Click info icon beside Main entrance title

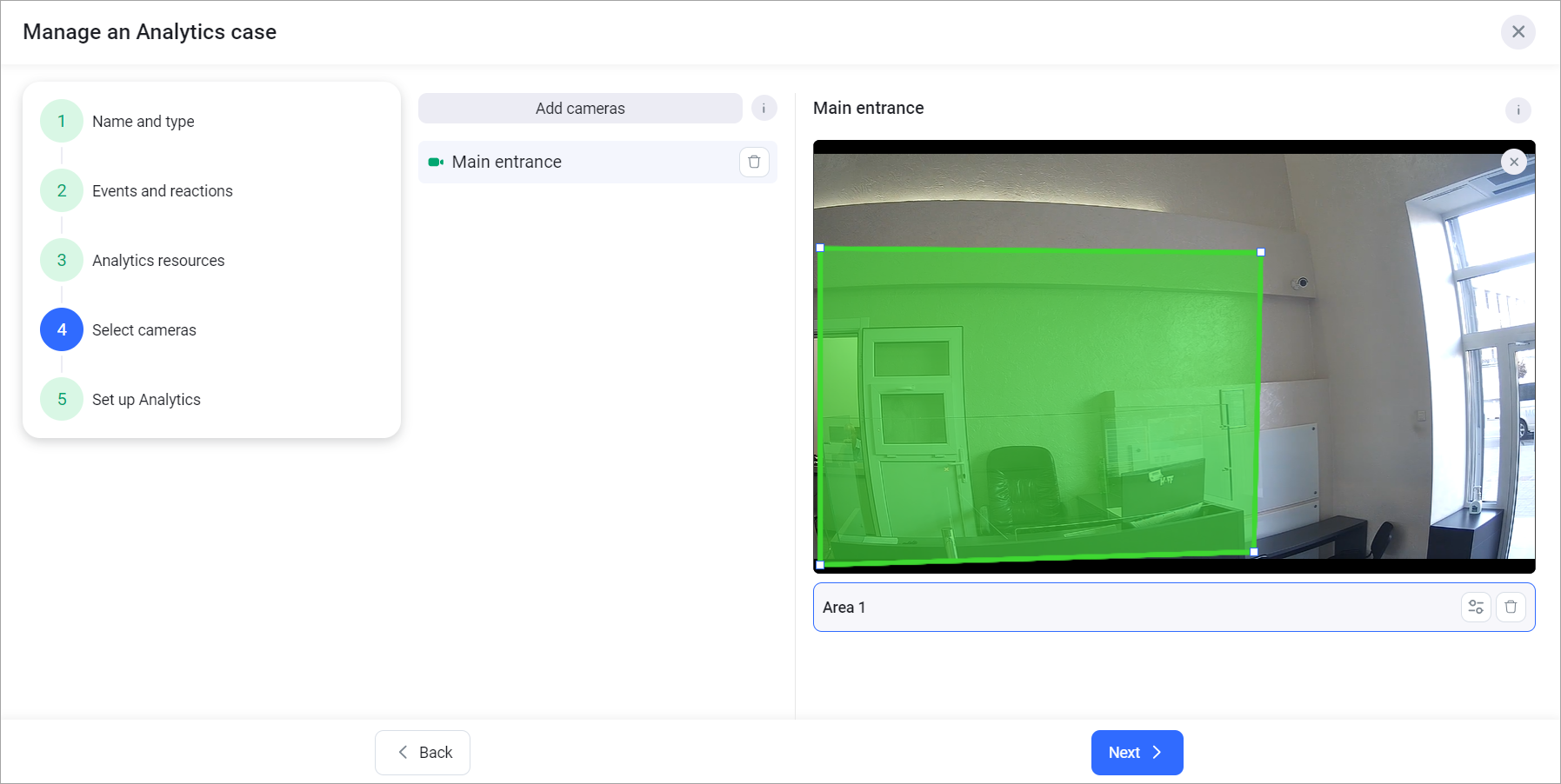tap(1518, 110)
